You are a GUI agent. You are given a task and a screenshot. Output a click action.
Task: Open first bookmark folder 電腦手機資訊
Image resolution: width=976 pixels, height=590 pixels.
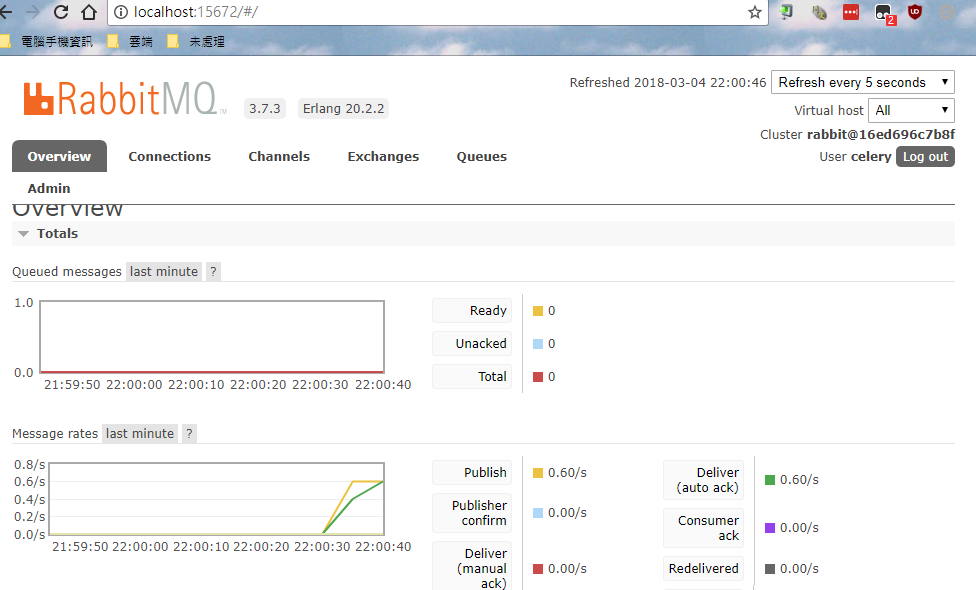tap(47, 42)
